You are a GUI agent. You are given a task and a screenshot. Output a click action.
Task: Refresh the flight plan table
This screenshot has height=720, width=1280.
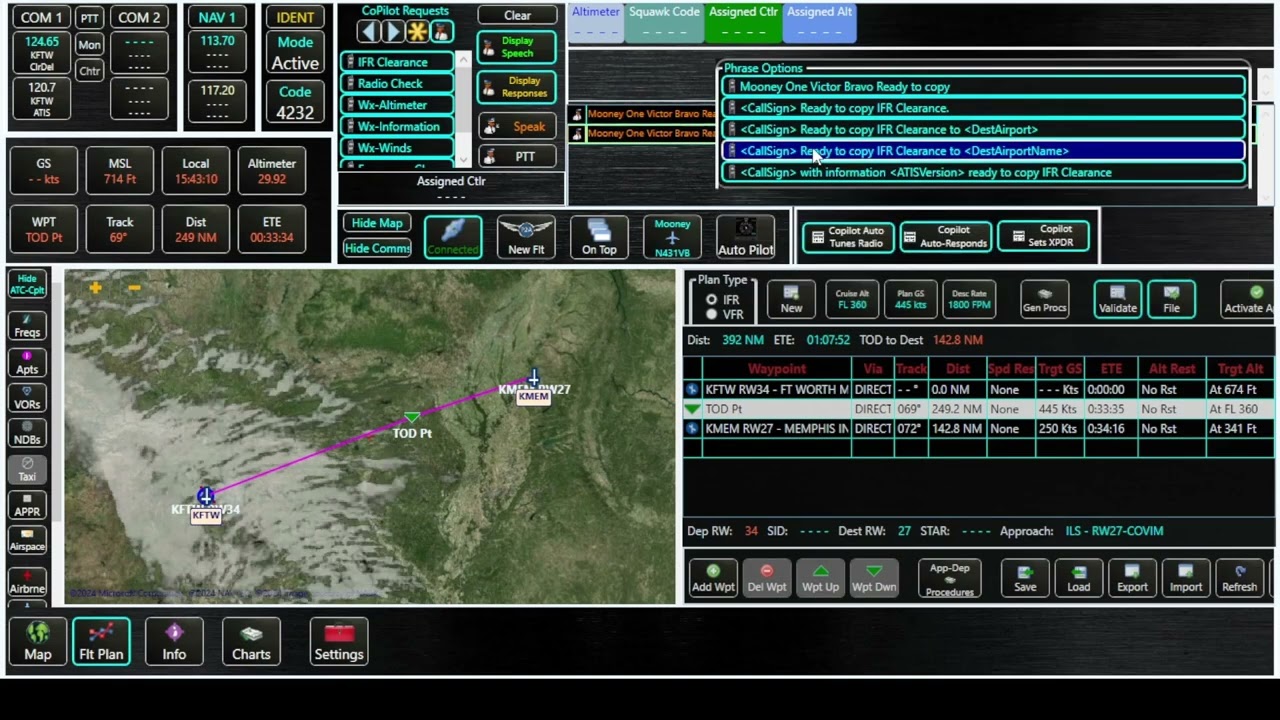pyautogui.click(x=1239, y=578)
